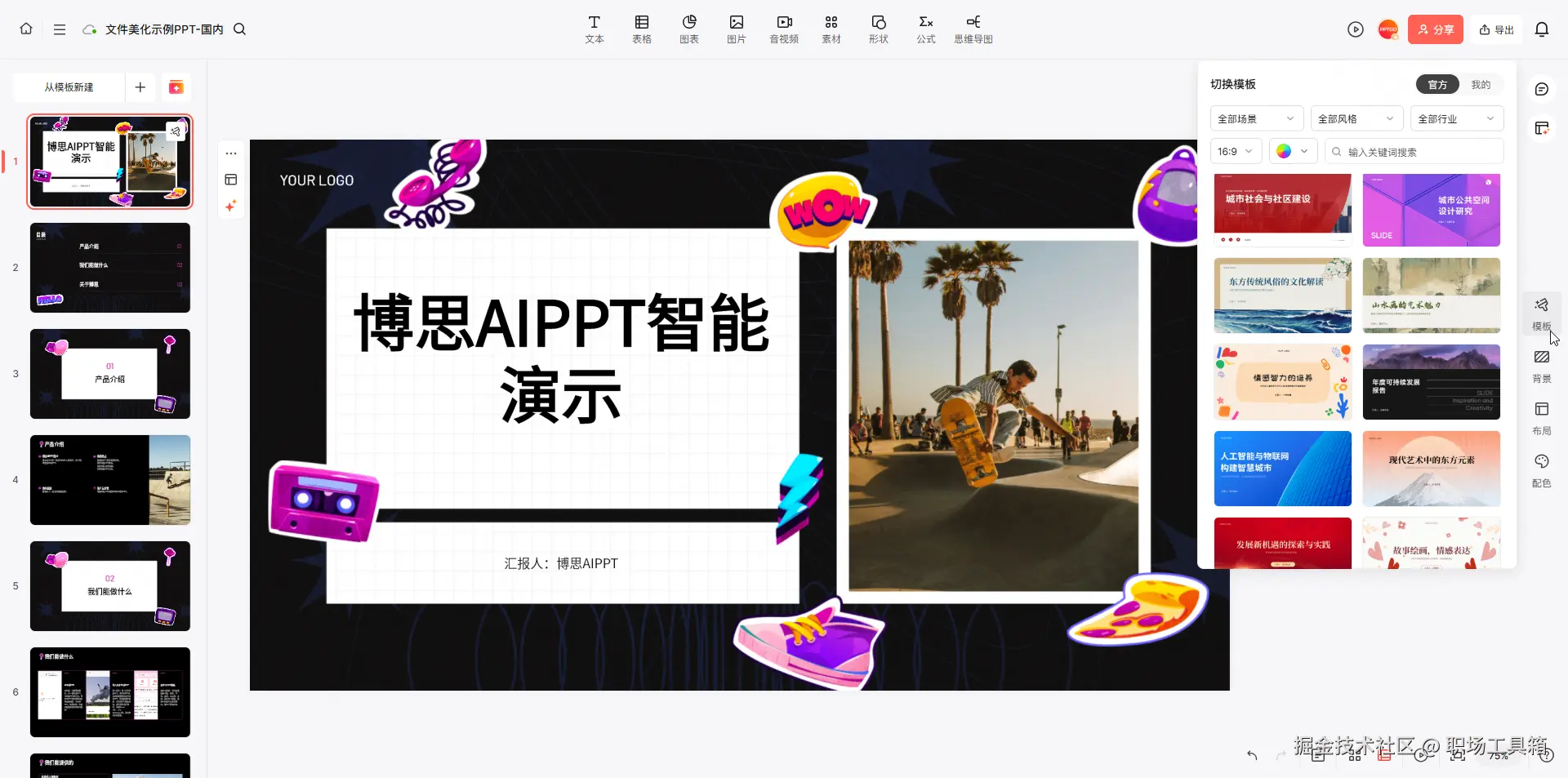This screenshot has height=778, width=1568.
Task: Choose the 现代艺术中的东方元素 template
Action: [1432, 469]
